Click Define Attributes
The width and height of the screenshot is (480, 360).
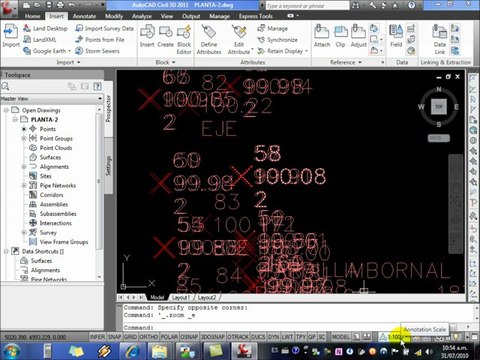point(209,39)
